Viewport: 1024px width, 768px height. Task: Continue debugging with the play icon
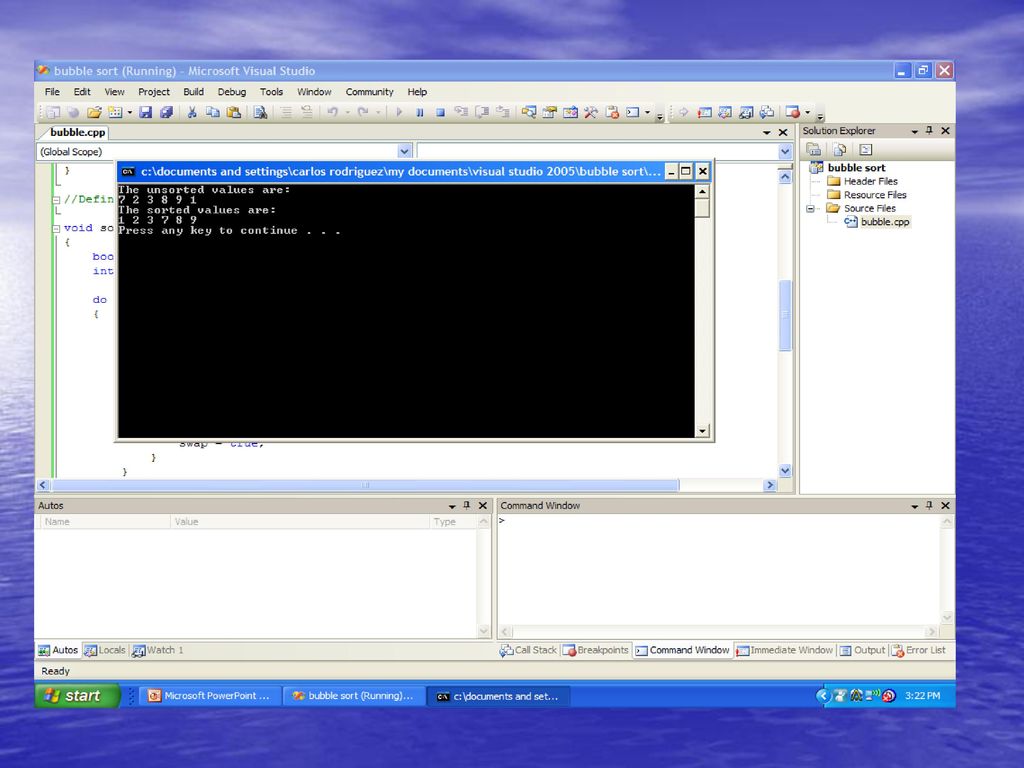(x=399, y=112)
